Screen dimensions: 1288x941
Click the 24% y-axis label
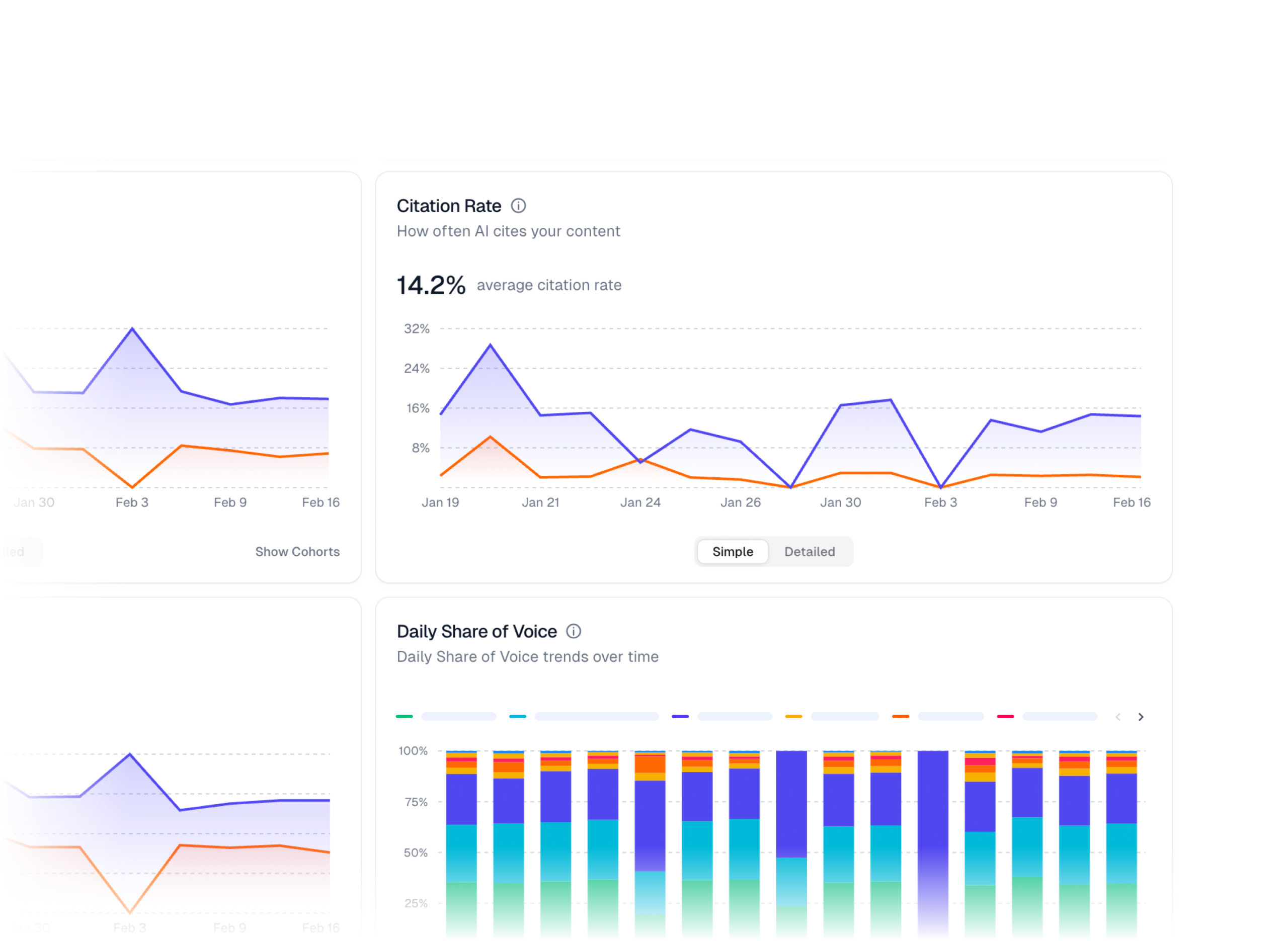pos(418,369)
